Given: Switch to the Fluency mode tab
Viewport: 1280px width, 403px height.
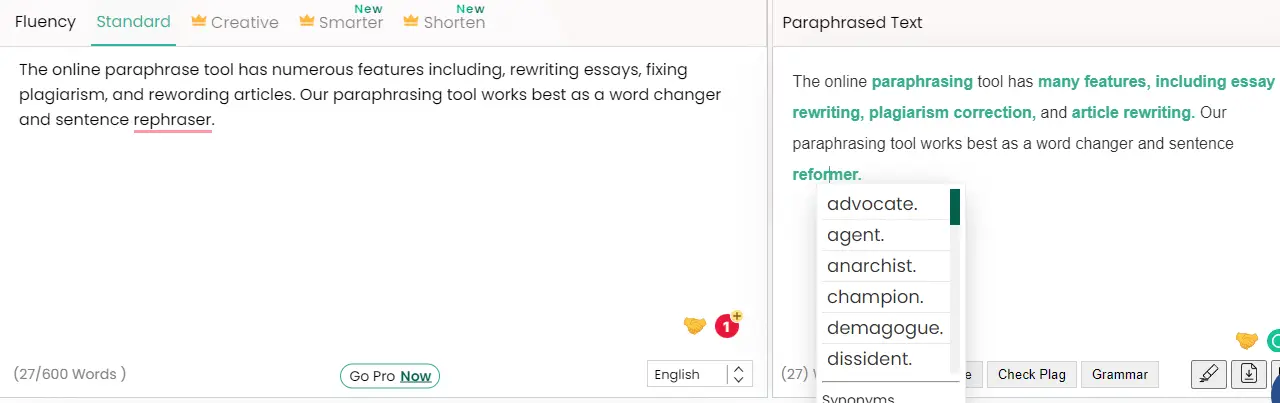Looking at the screenshot, I should pyautogui.click(x=45, y=21).
